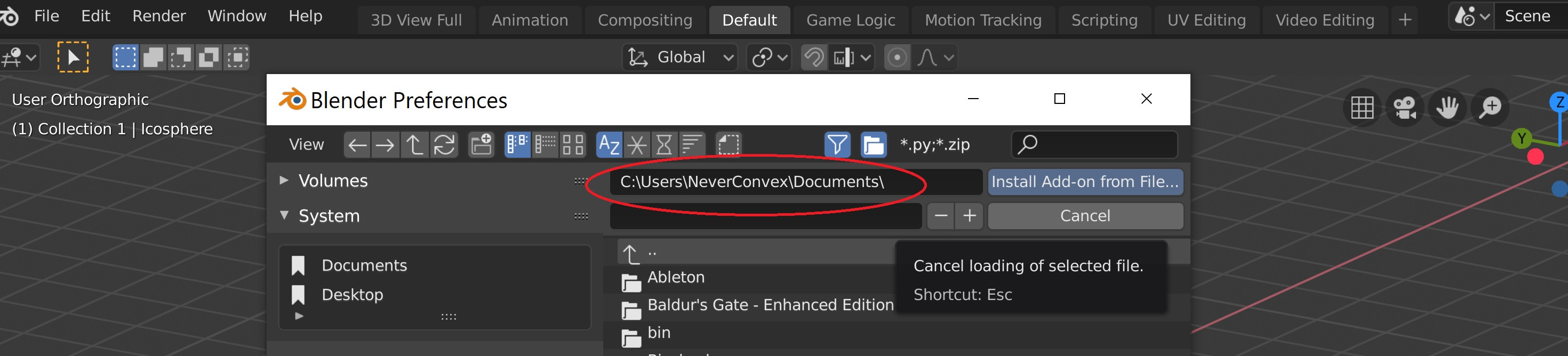Create a new folder in file browser
This screenshot has width=1568, height=356.
point(482,145)
